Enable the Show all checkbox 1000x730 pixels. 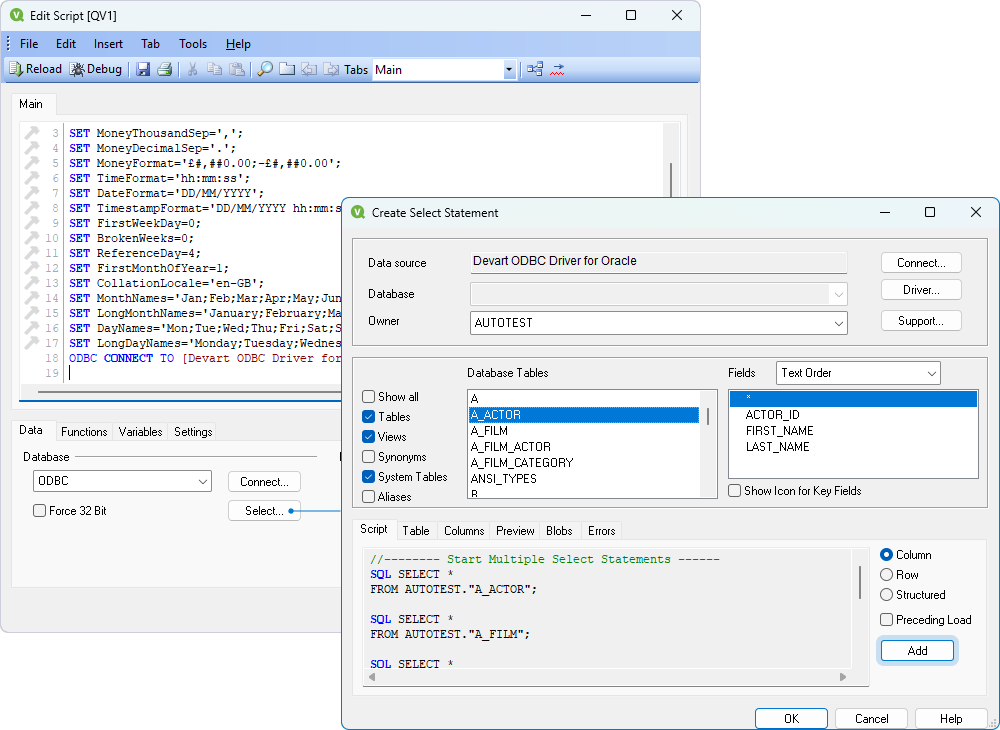point(370,397)
